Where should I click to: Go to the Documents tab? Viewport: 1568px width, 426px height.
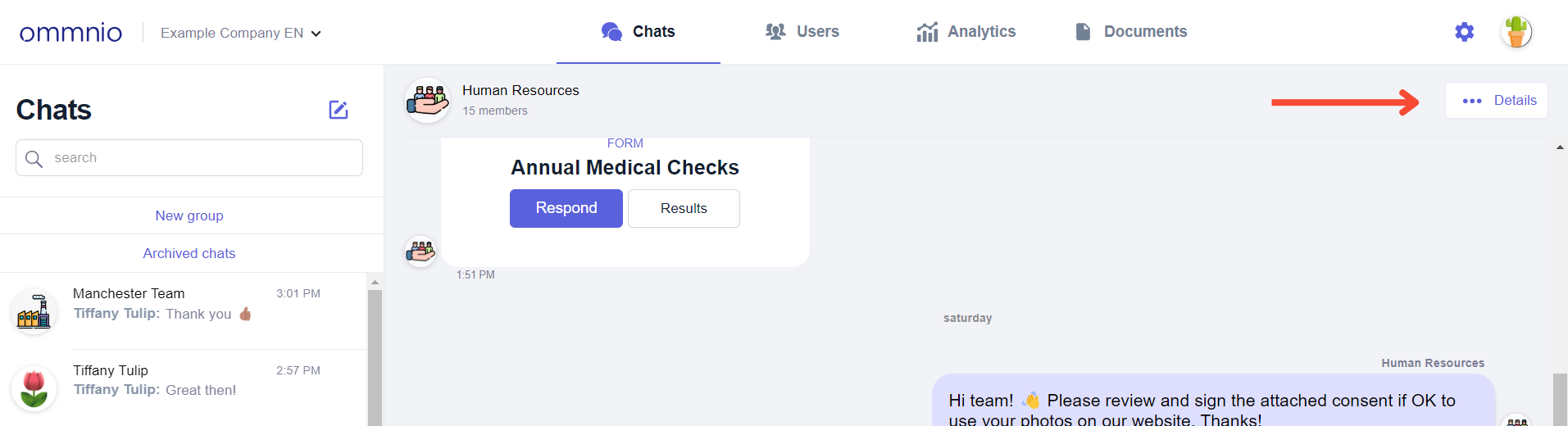tap(1130, 32)
